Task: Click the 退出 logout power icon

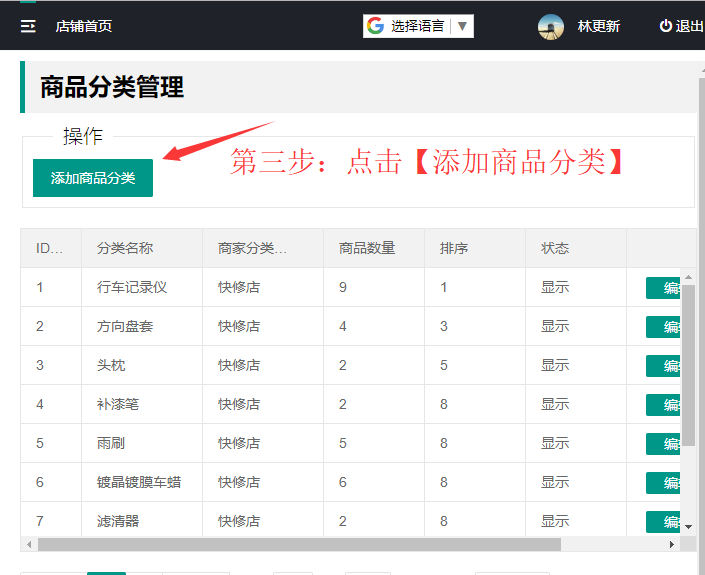Action: point(665,26)
